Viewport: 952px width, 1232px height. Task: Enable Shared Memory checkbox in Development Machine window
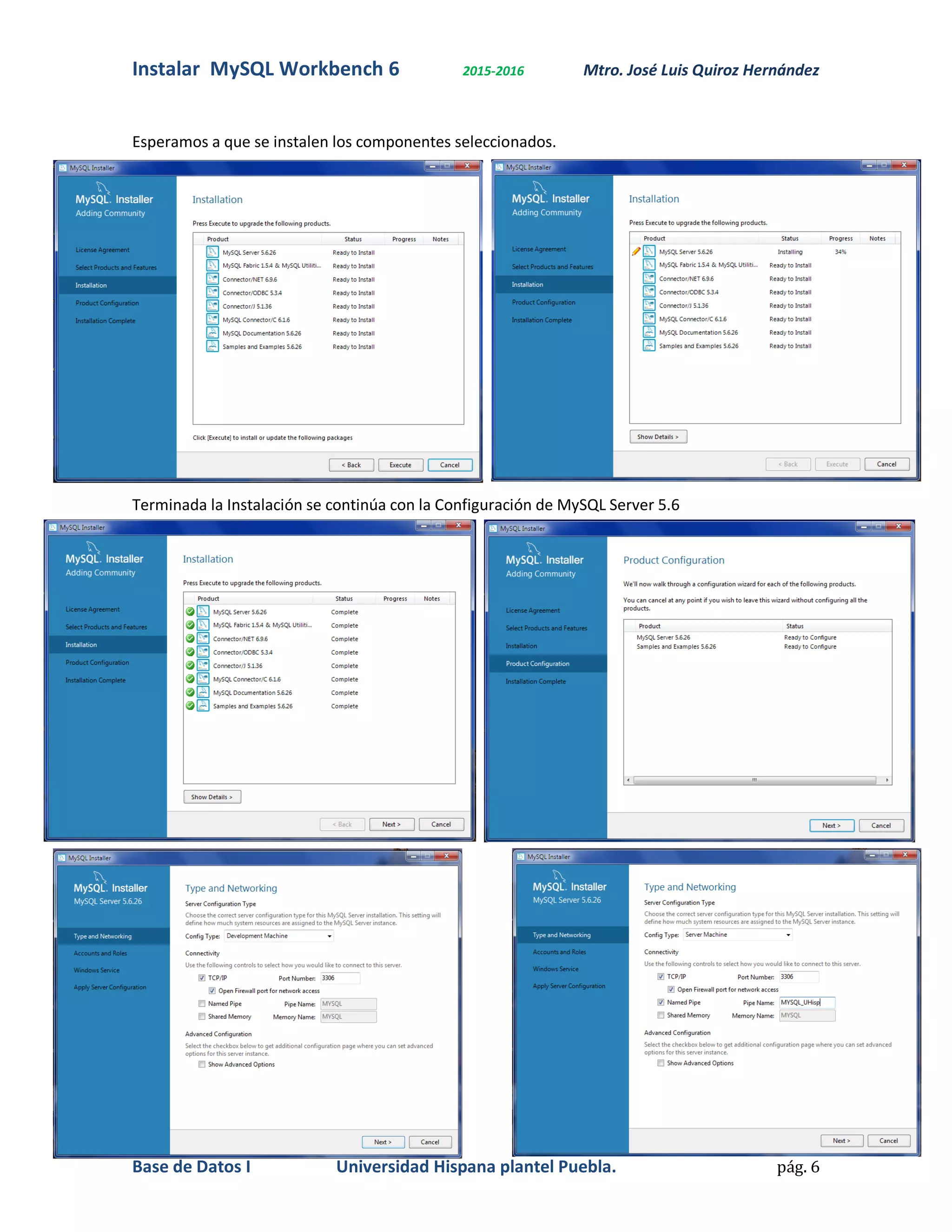[202, 1017]
